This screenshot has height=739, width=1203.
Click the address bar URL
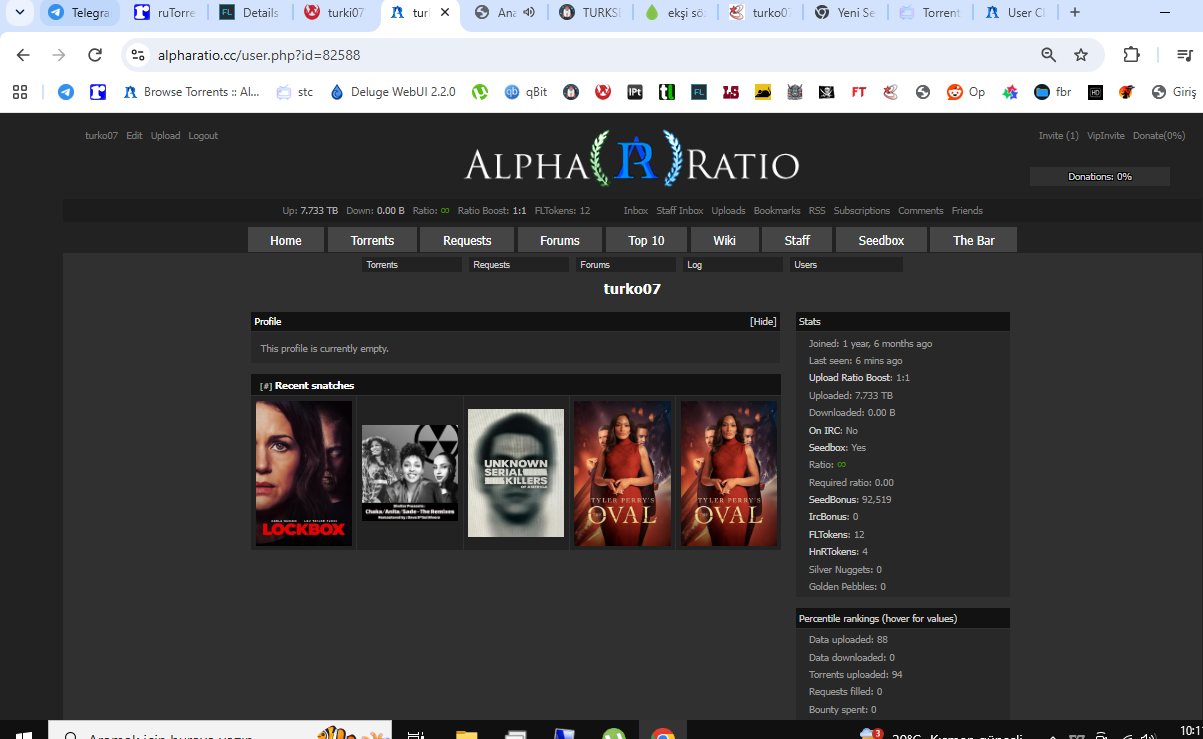pyautogui.click(x=259, y=55)
